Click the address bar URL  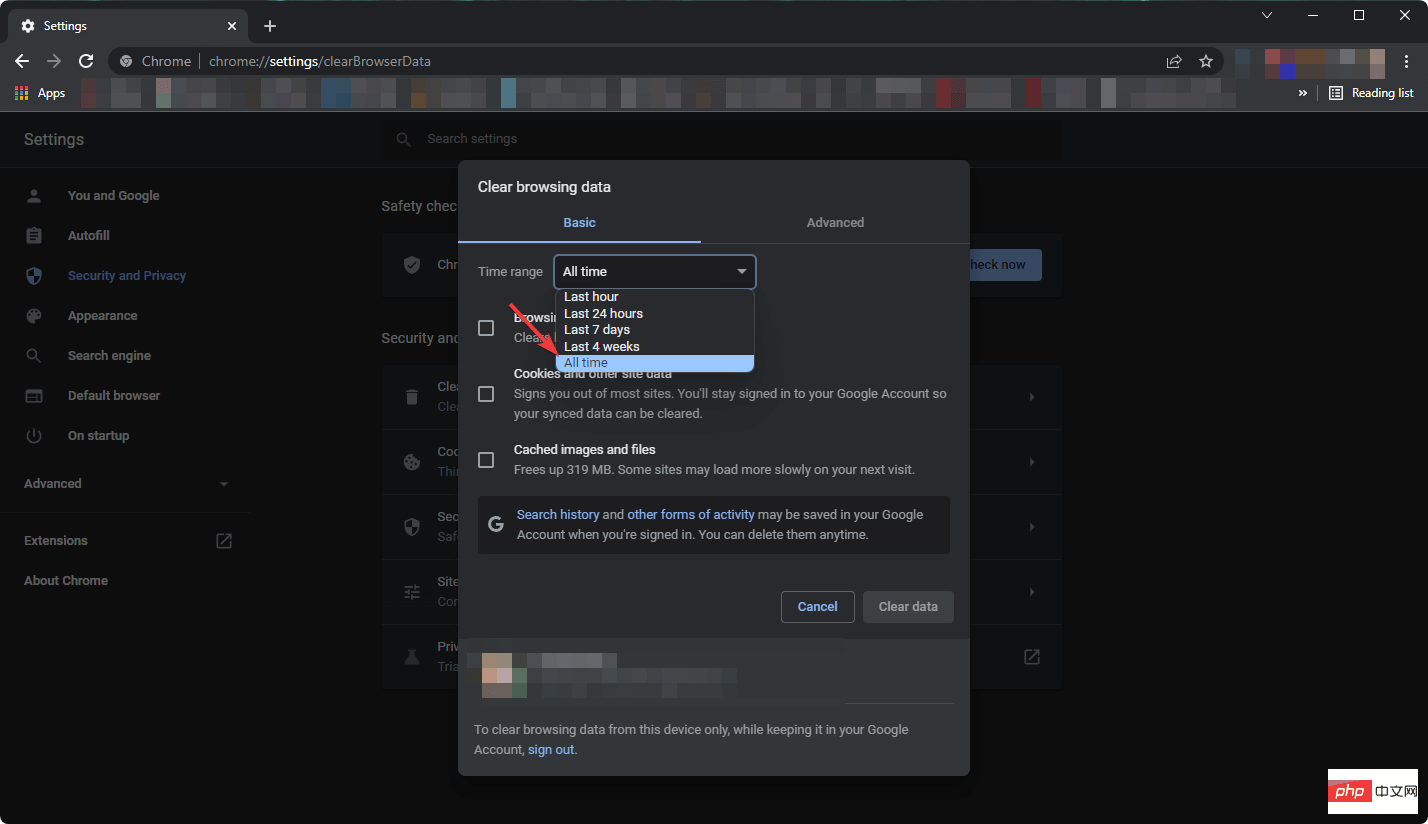click(320, 61)
